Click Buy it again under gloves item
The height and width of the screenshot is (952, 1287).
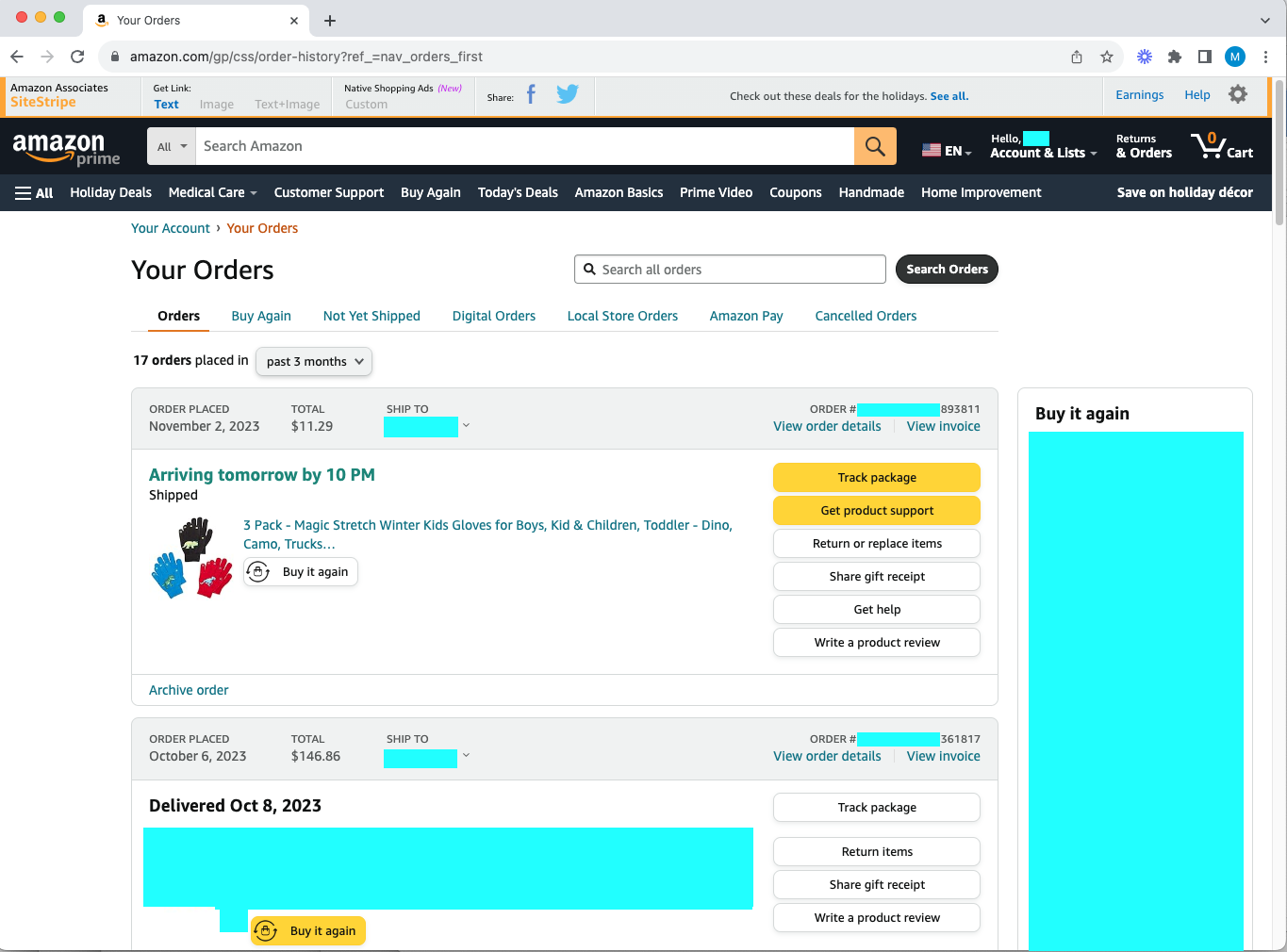coord(301,572)
